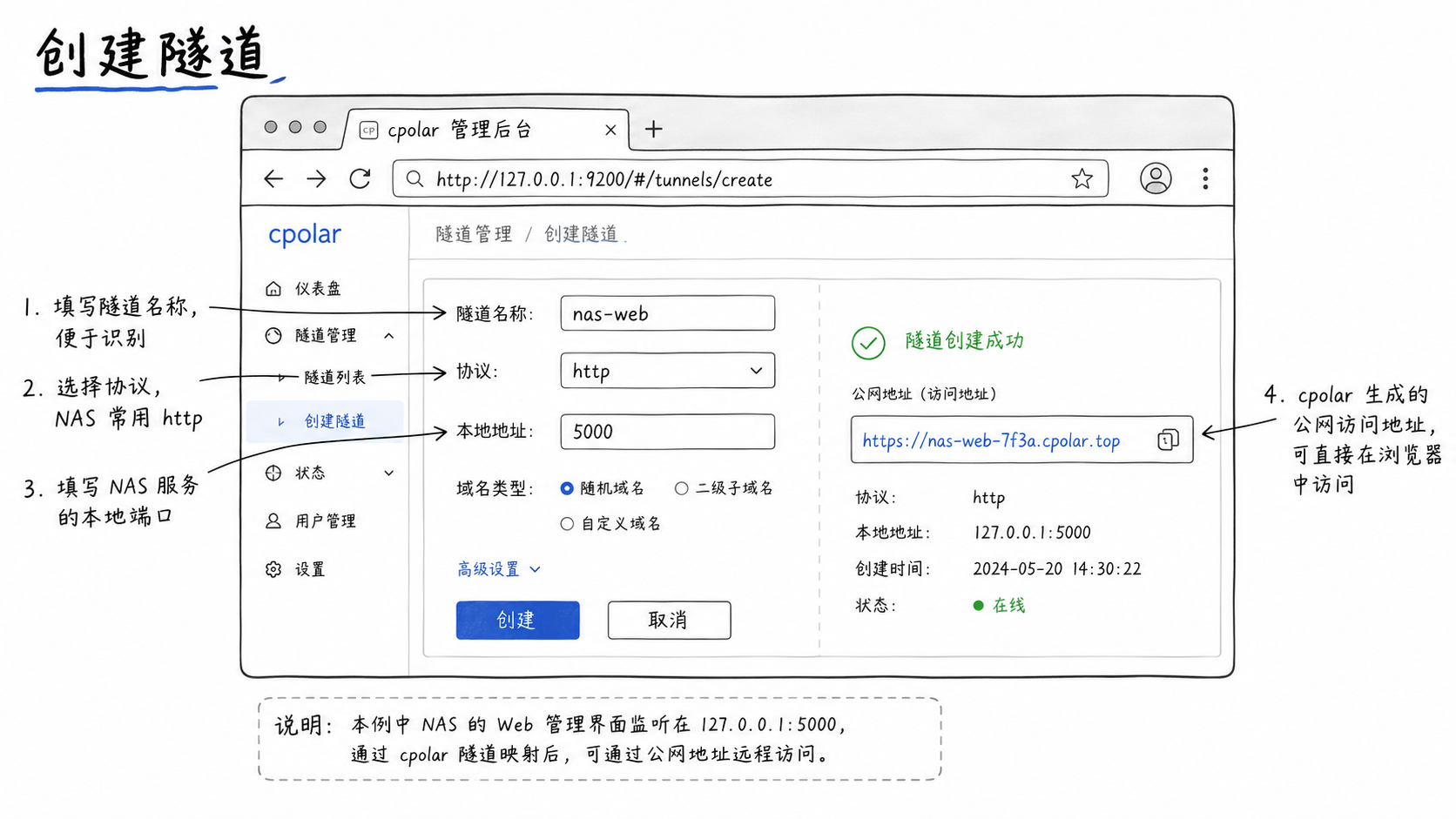Click the 隧道管理 breadcrumb
This screenshot has width=1456, height=819.
tap(474, 234)
